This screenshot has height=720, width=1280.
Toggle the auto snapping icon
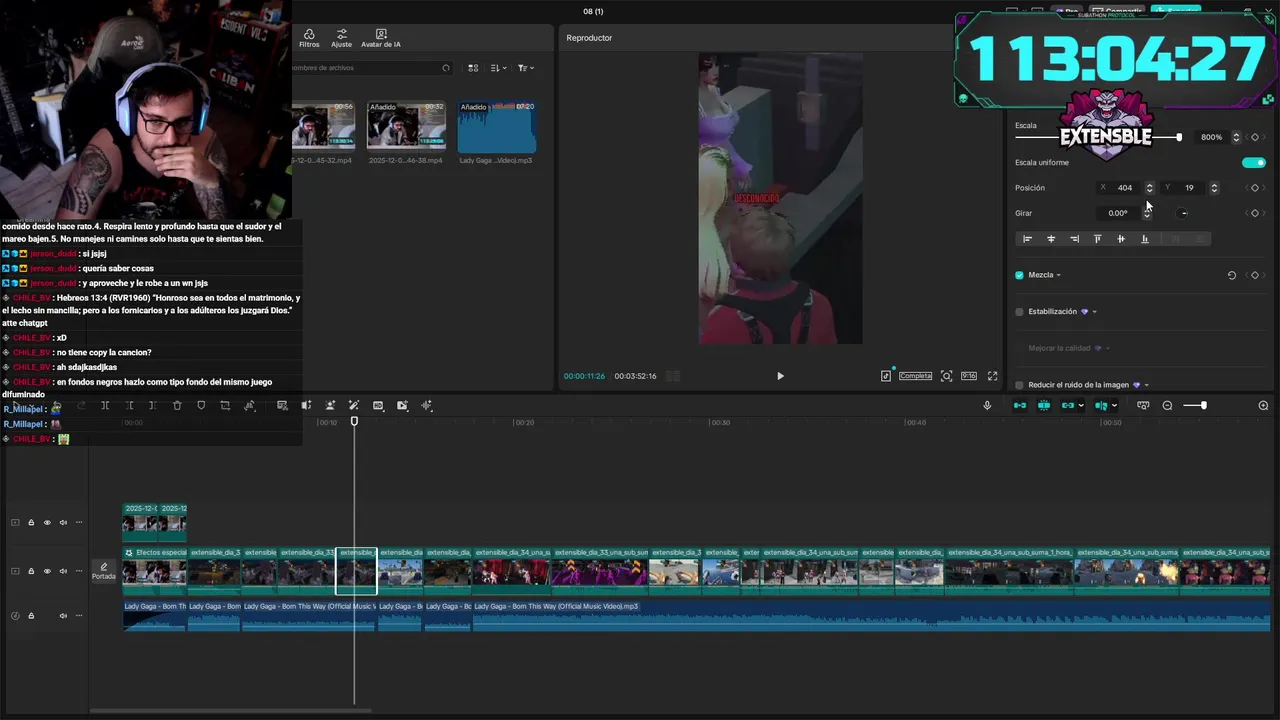tap(1043, 405)
